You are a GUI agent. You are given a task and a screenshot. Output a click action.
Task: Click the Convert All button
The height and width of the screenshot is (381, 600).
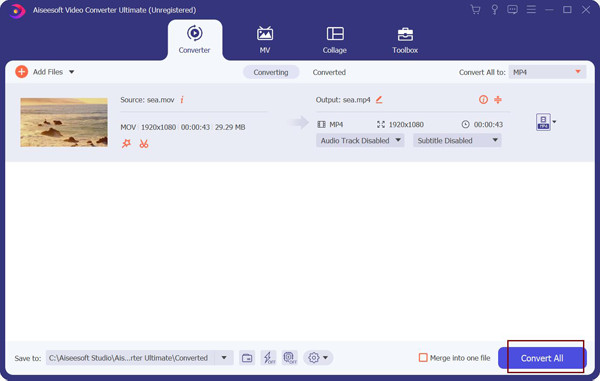point(542,358)
